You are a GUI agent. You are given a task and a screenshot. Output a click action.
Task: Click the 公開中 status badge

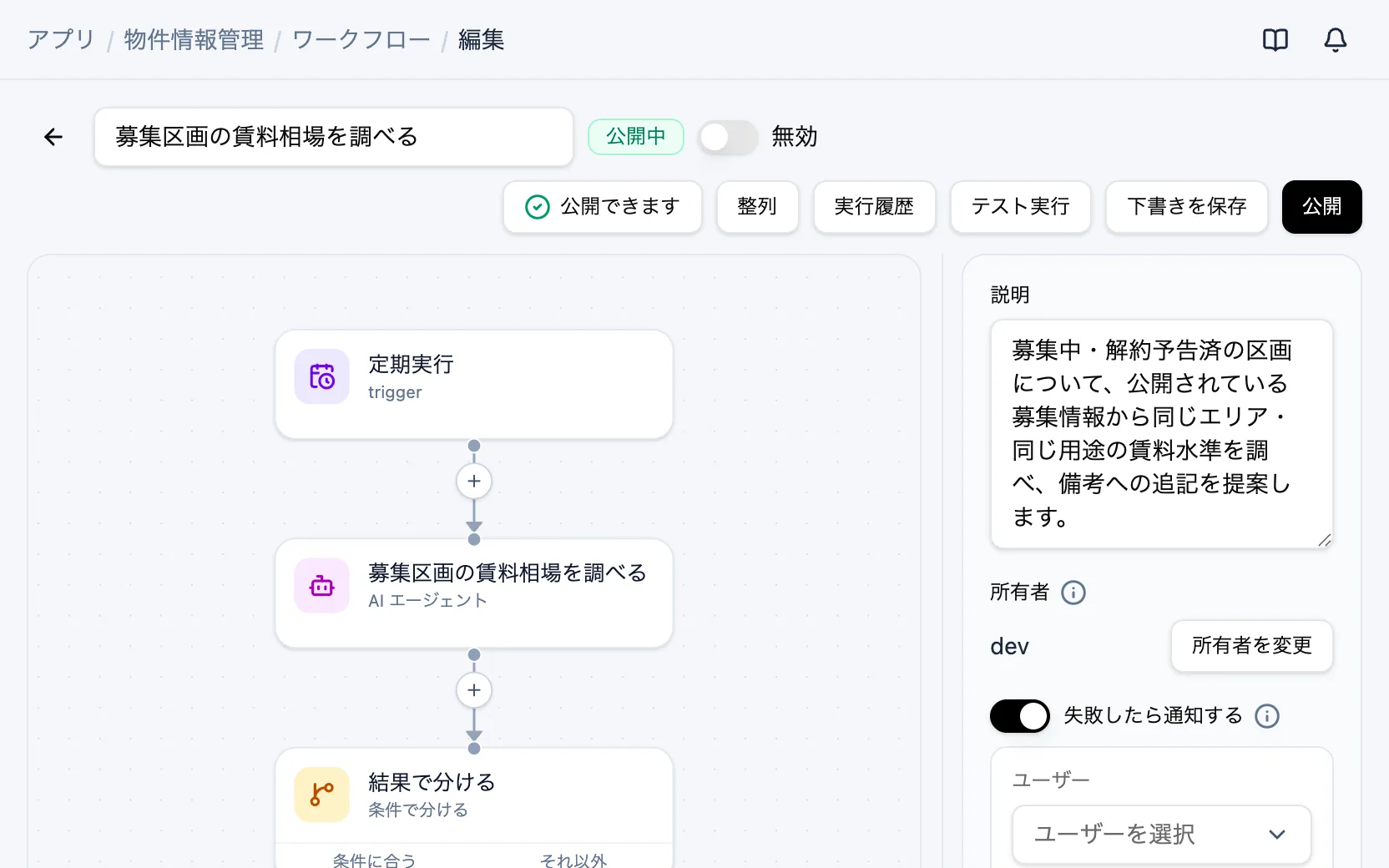pos(636,137)
